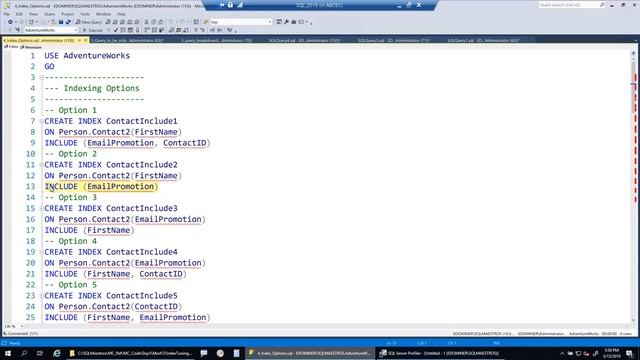Click the navigate back circular arrow icon
Screen dimensions: 640x360
10,22
